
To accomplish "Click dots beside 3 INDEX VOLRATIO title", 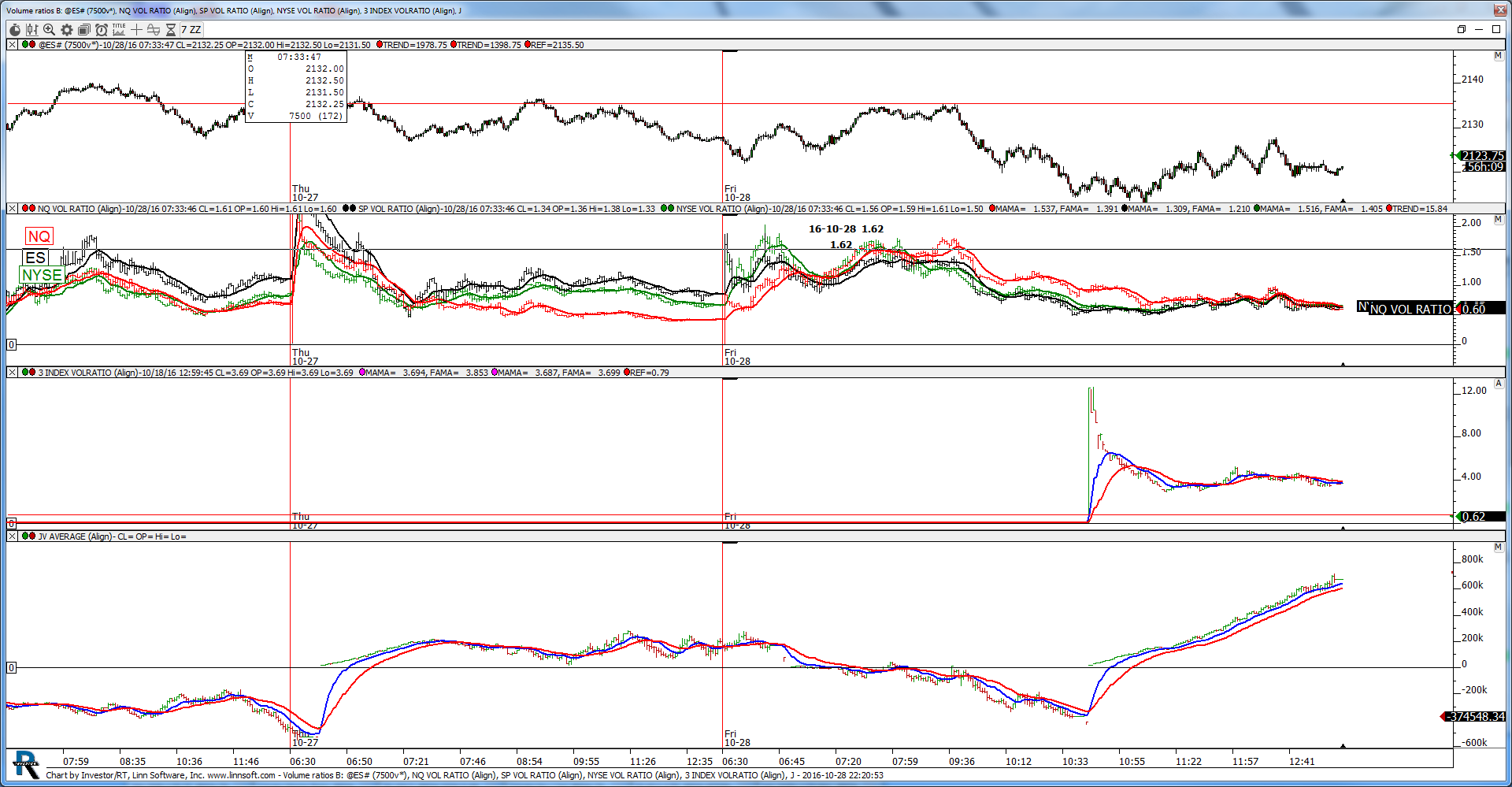I will 28,373.
